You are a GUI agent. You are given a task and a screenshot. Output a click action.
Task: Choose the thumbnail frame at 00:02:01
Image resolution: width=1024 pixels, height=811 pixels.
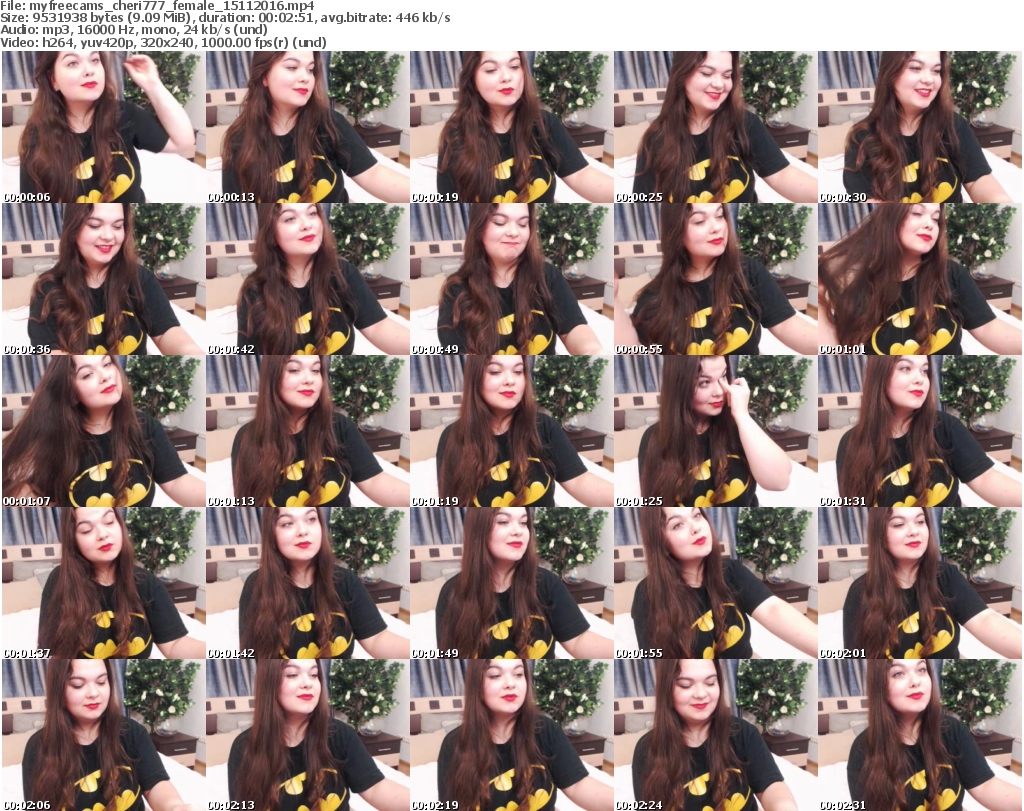pos(920,583)
